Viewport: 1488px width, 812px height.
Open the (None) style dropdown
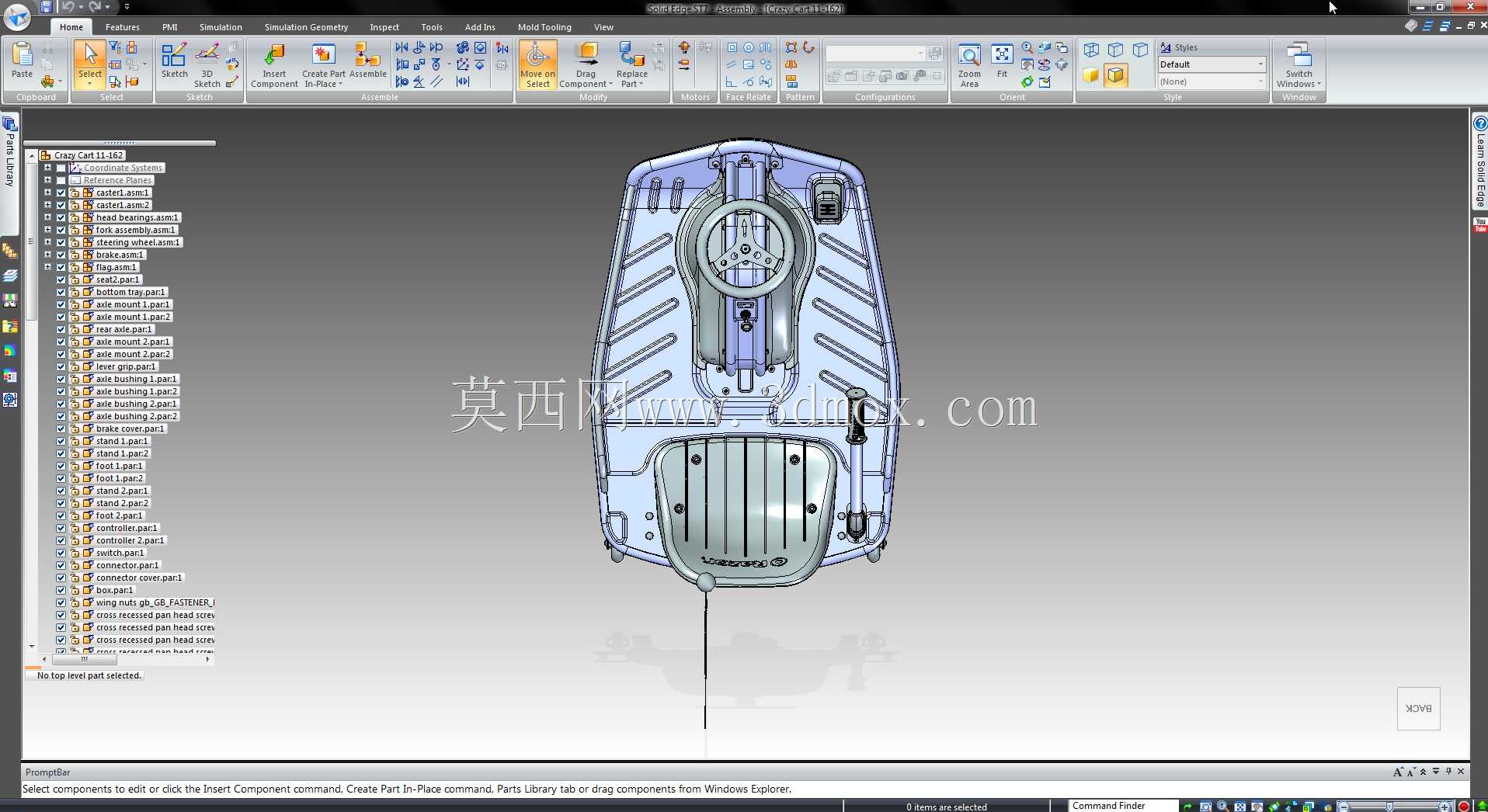click(x=1260, y=82)
